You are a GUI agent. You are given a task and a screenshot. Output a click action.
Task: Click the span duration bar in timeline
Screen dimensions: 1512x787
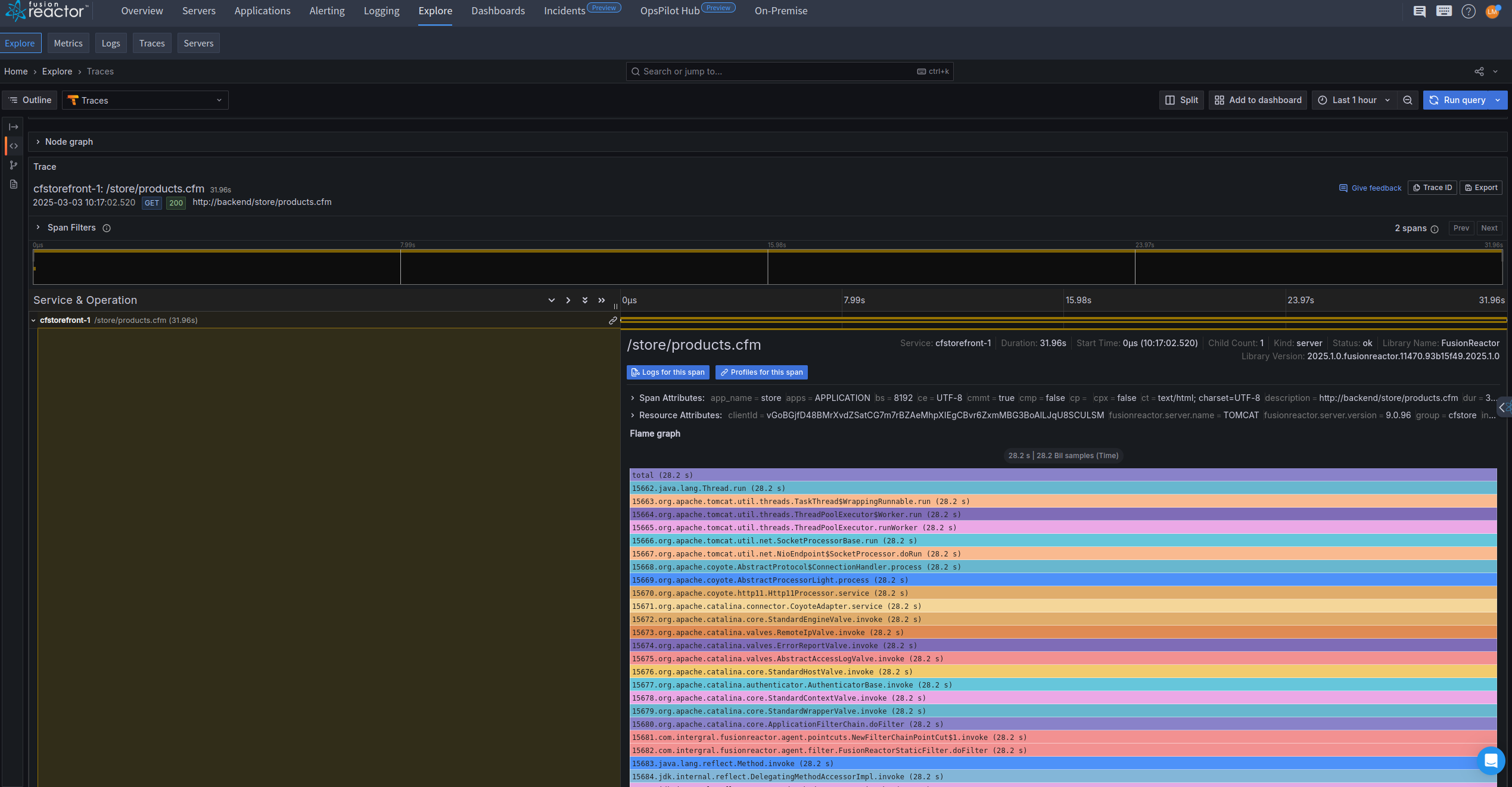tap(1063, 321)
